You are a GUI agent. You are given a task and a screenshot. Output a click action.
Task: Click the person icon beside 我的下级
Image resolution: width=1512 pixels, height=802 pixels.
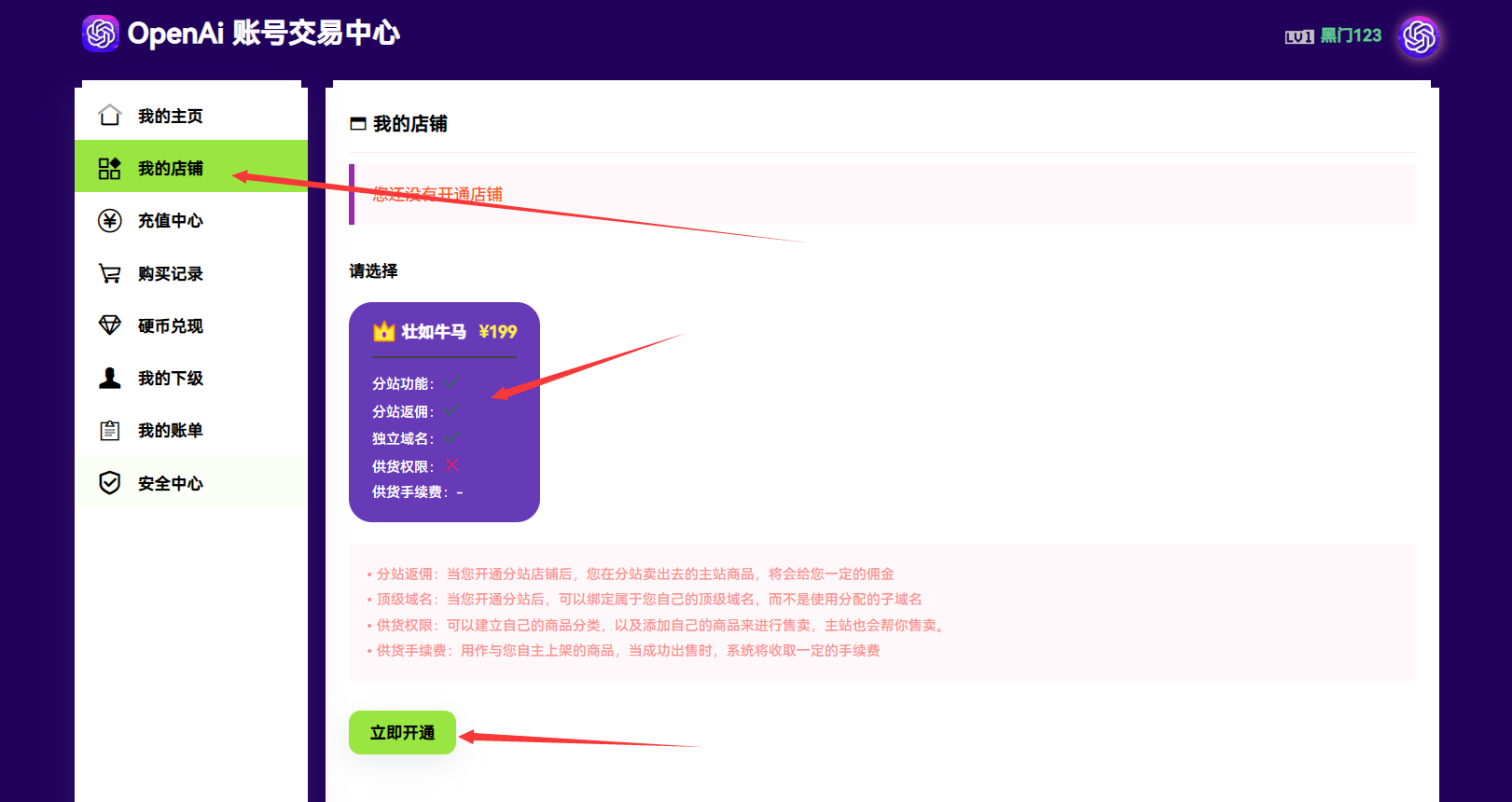(x=110, y=378)
